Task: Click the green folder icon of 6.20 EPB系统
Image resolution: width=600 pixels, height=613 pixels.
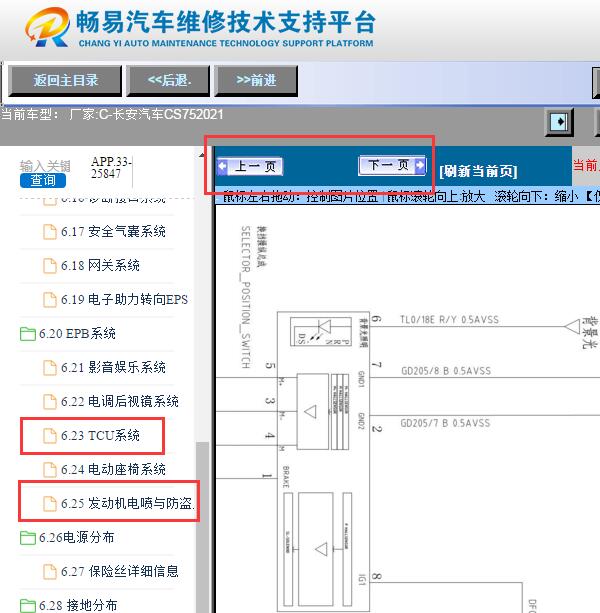Action: pyautogui.click(x=28, y=334)
